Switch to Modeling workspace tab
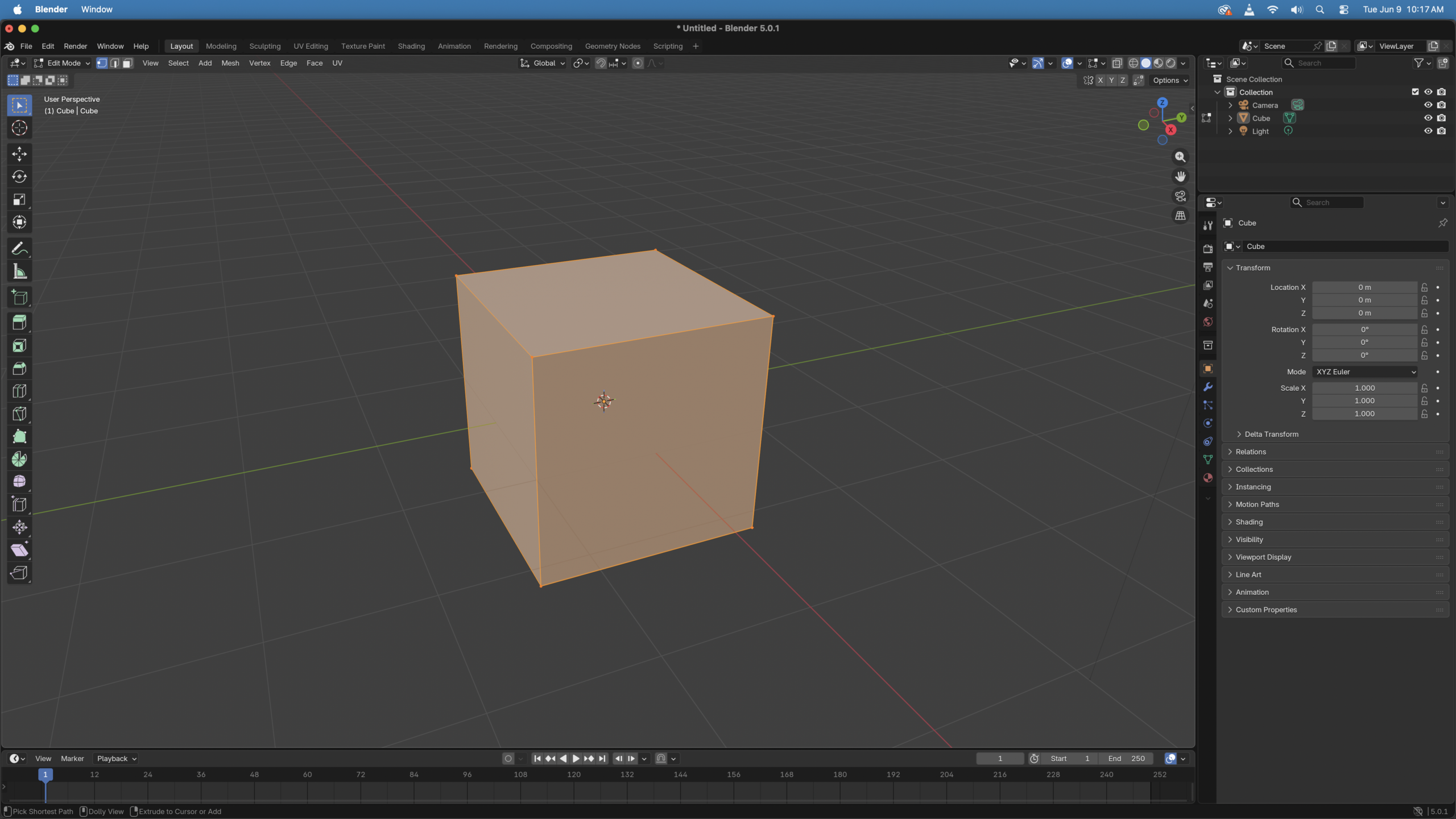Viewport: 1456px width, 819px height. pos(221,47)
